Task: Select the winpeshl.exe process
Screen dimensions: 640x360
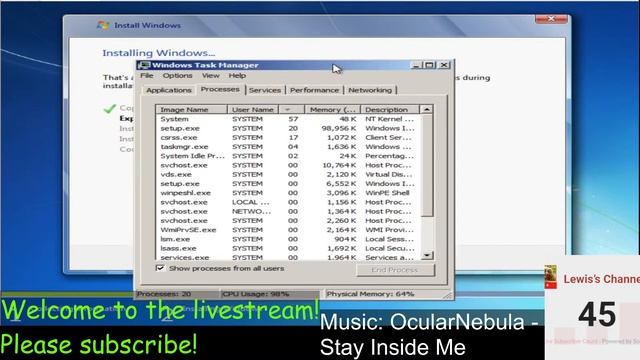Action: (288, 193)
